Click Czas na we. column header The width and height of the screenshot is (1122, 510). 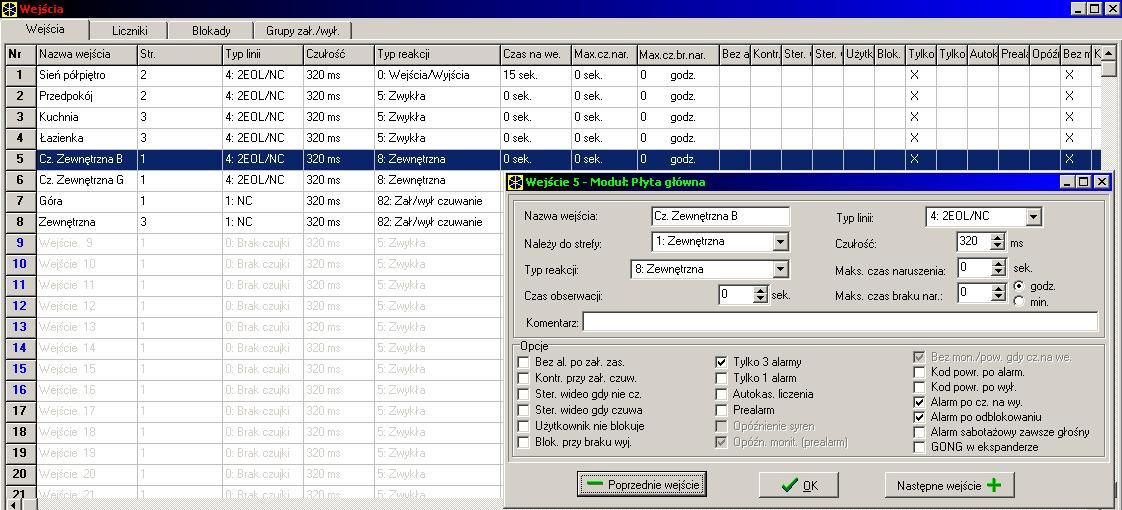pyautogui.click(x=535, y=54)
